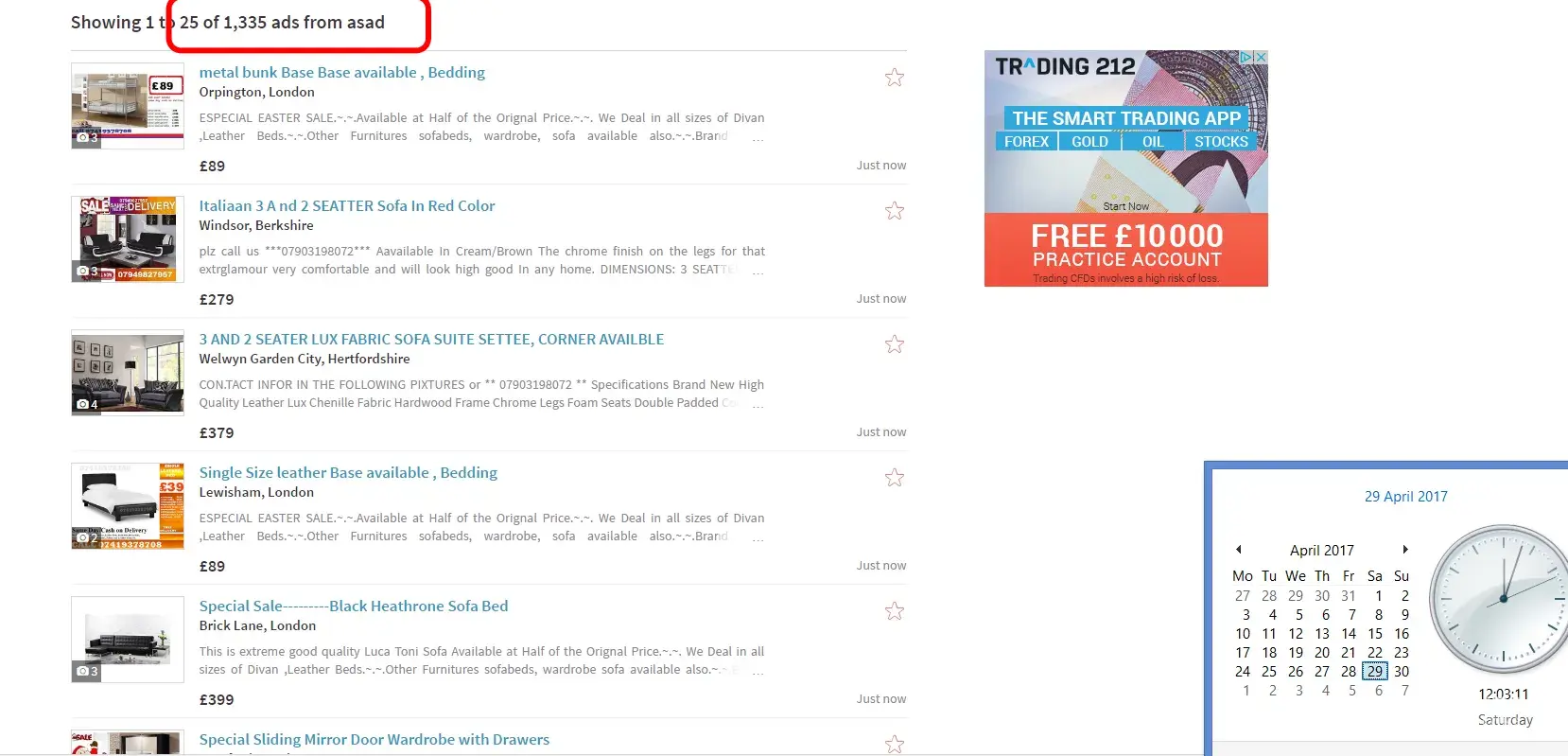Click the 29 April 2017 date link
This screenshot has height=756, width=1568.
point(1405,497)
